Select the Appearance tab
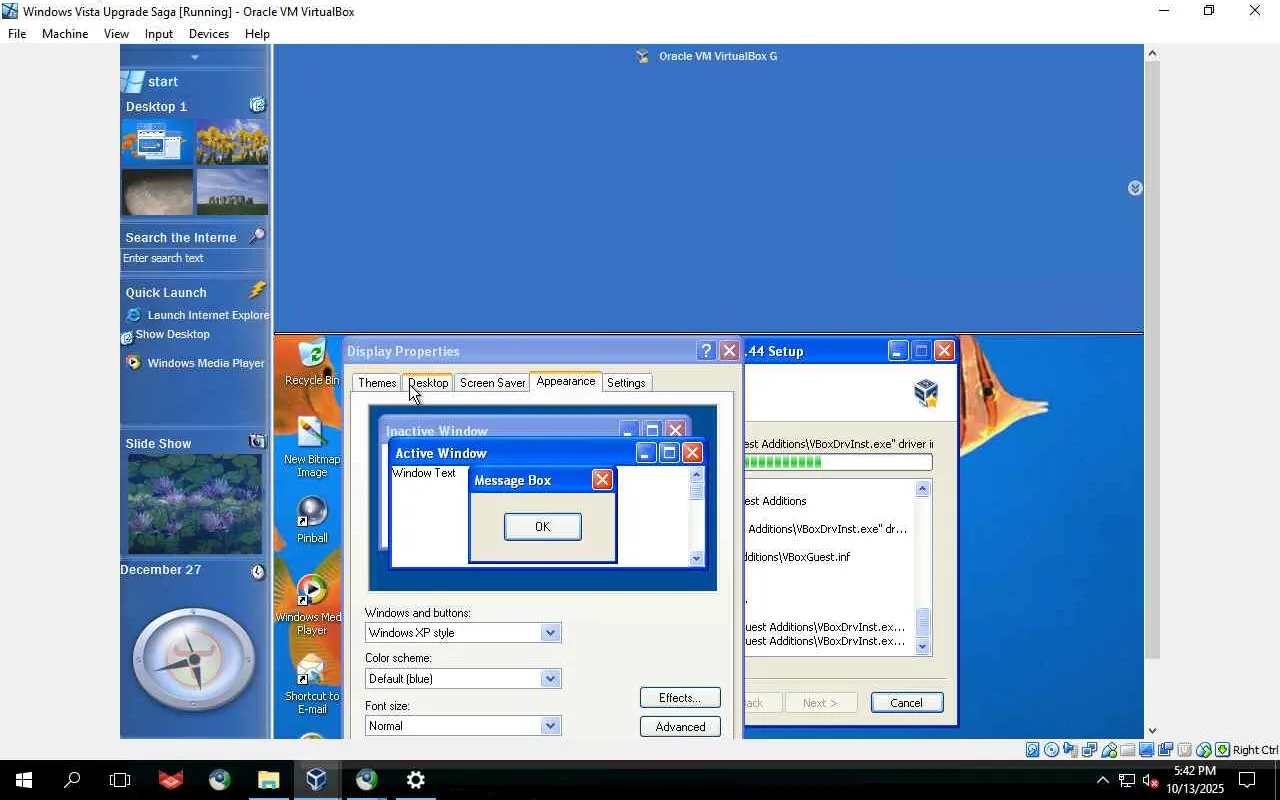The width and height of the screenshot is (1280, 800). (x=565, y=381)
